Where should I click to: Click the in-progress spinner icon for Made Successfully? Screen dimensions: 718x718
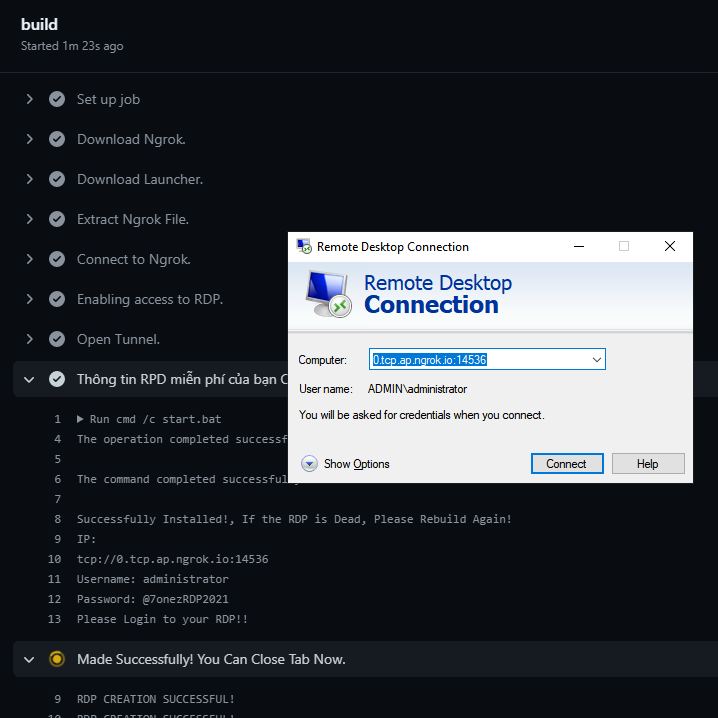click(x=57, y=659)
